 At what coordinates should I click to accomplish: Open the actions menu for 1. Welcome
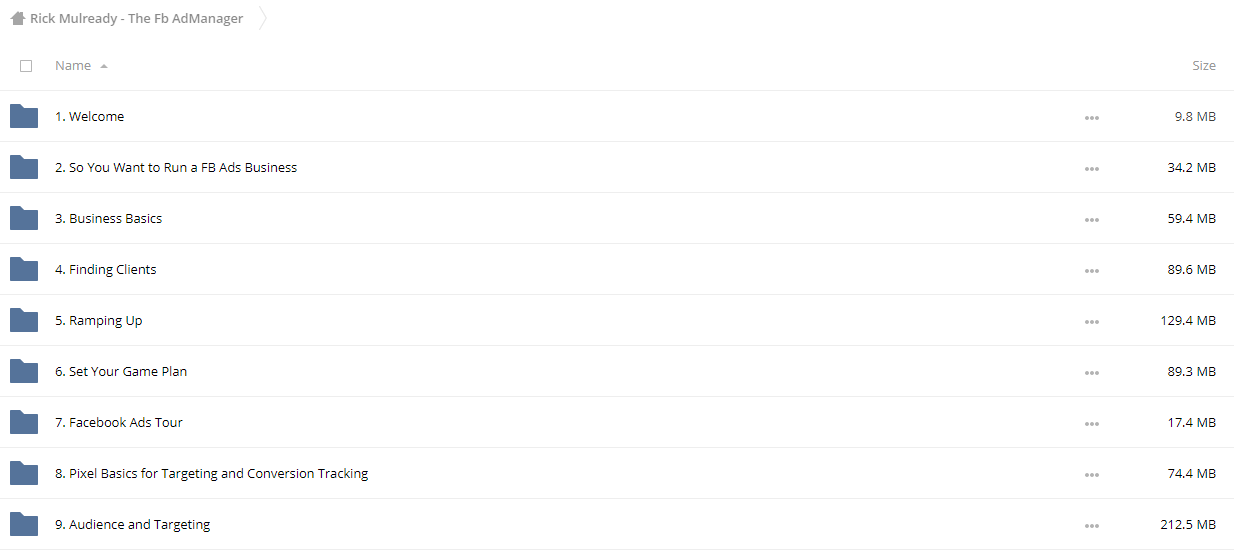1091,117
